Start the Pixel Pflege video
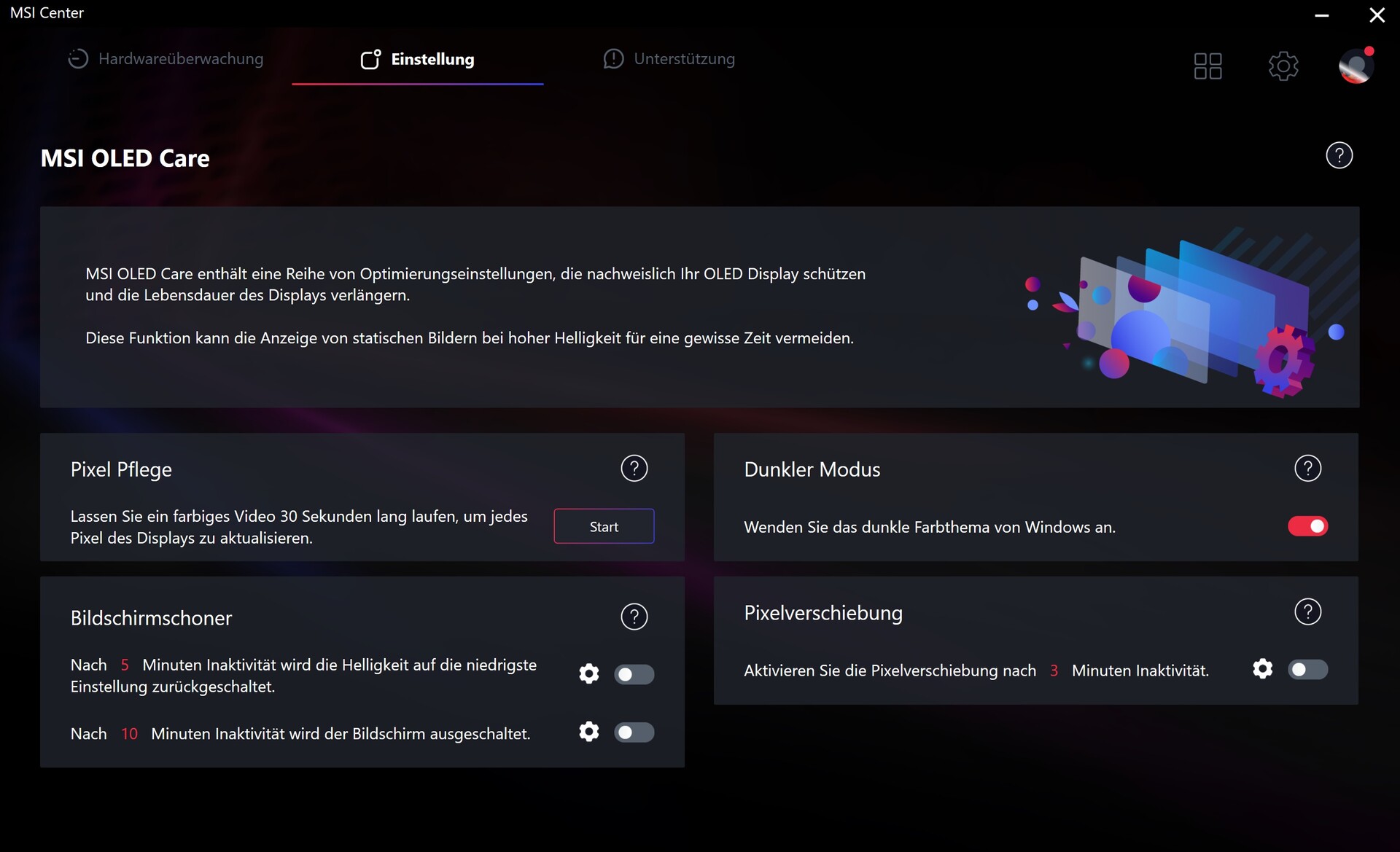Screen dimensions: 1400x852 [604, 526]
